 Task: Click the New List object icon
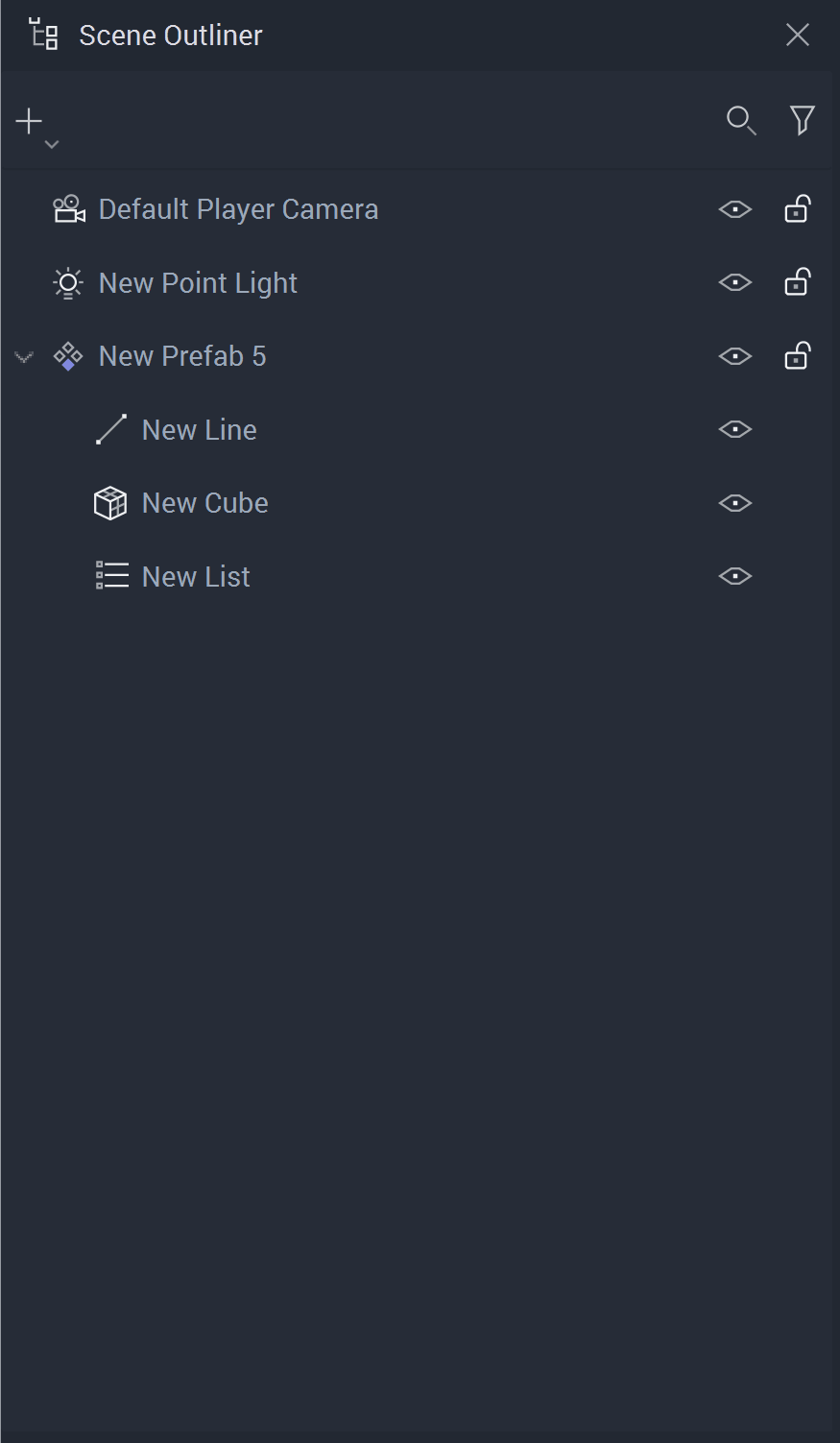(111, 576)
